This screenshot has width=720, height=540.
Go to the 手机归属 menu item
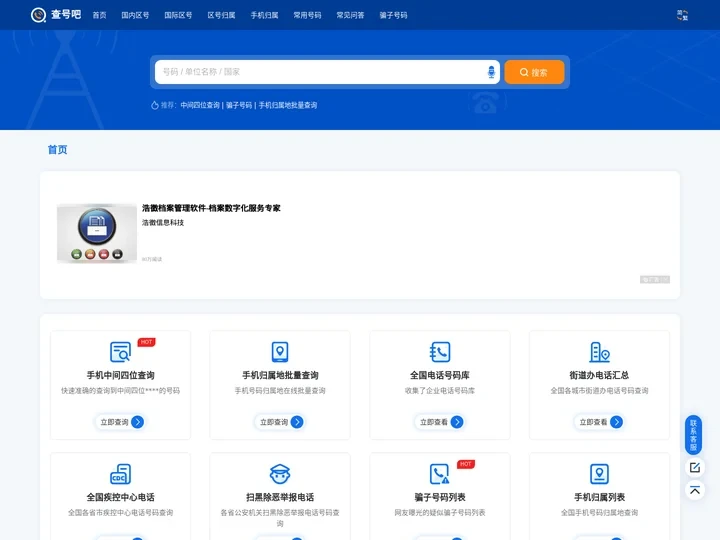click(264, 15)
